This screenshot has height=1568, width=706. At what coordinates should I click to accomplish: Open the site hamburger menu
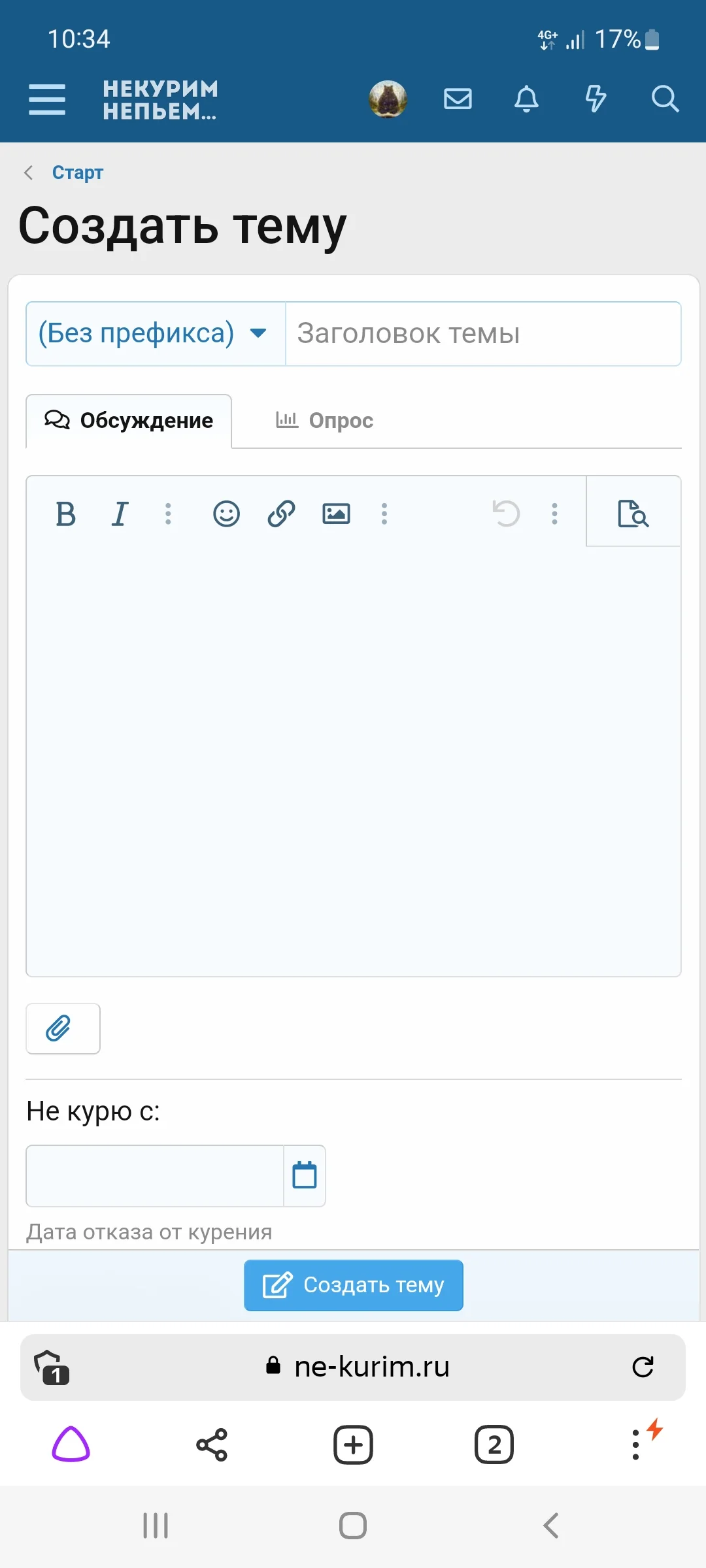pos(46,99)
